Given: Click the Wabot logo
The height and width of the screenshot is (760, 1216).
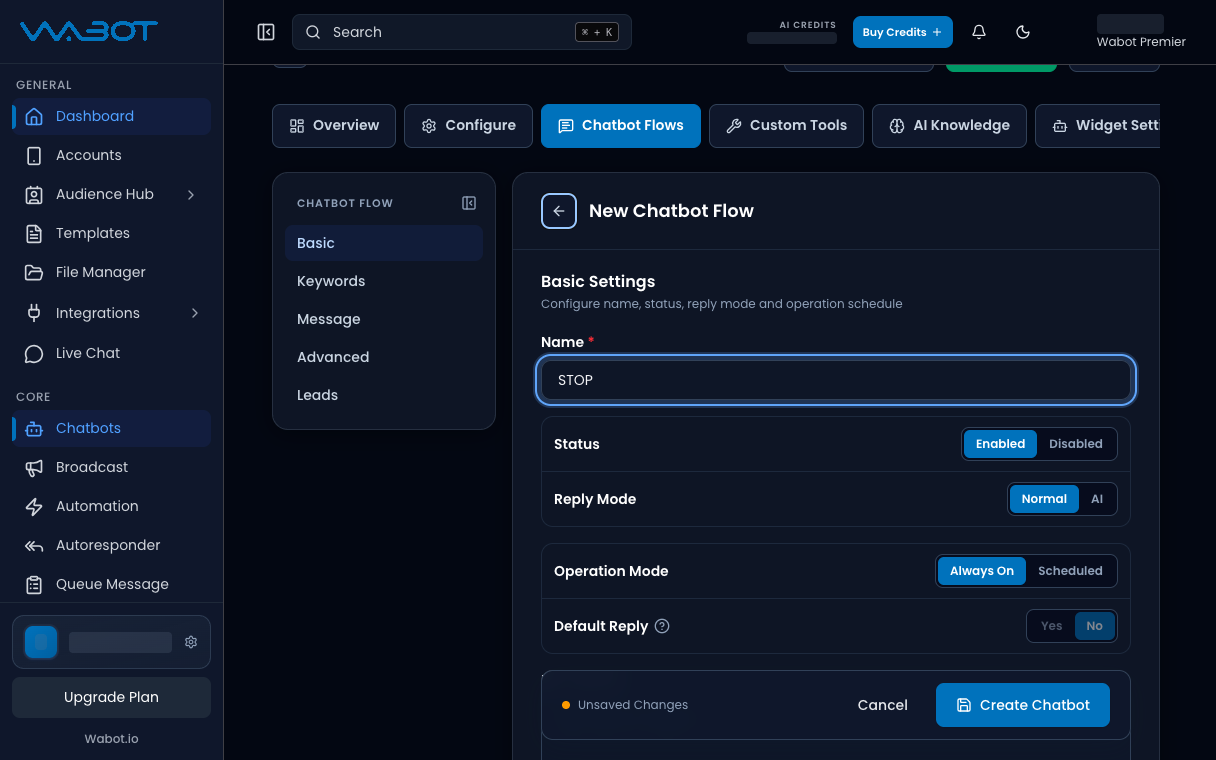Looking at the screenshot, I should coord(89,32).
